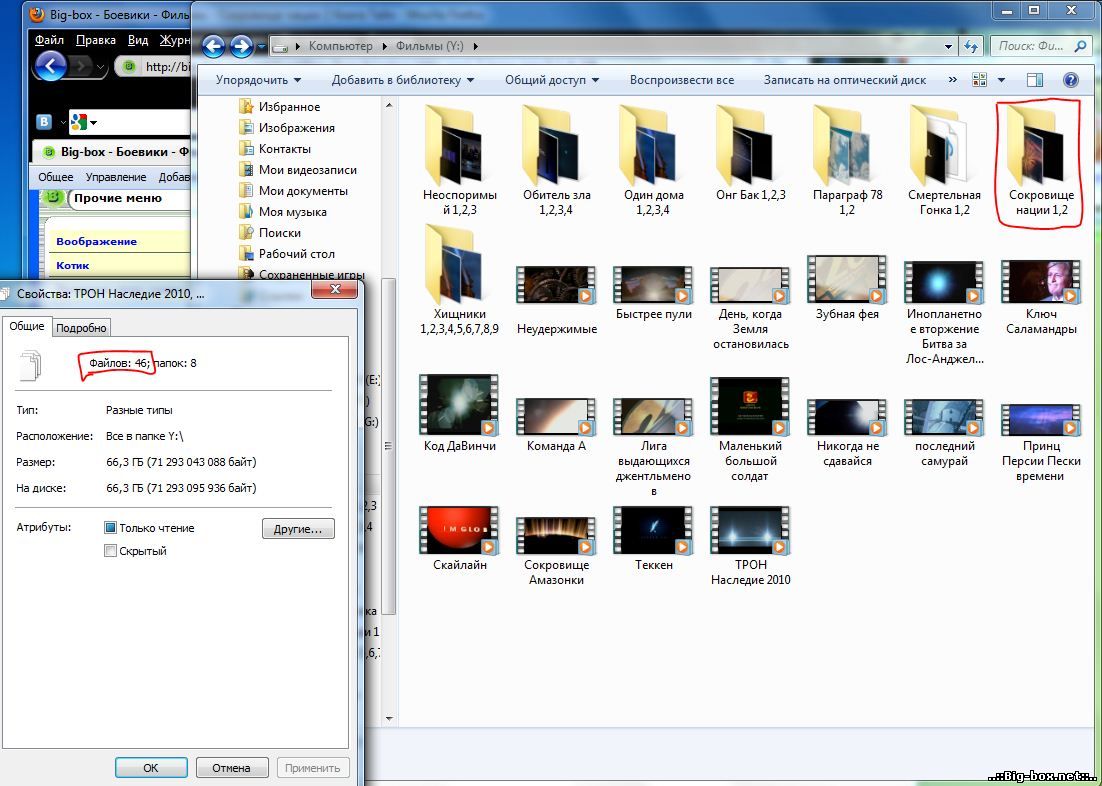The image size is (1102, 786).
Task: Select the Онг Бак 1,2,3 folder
Action: [751, 154]
